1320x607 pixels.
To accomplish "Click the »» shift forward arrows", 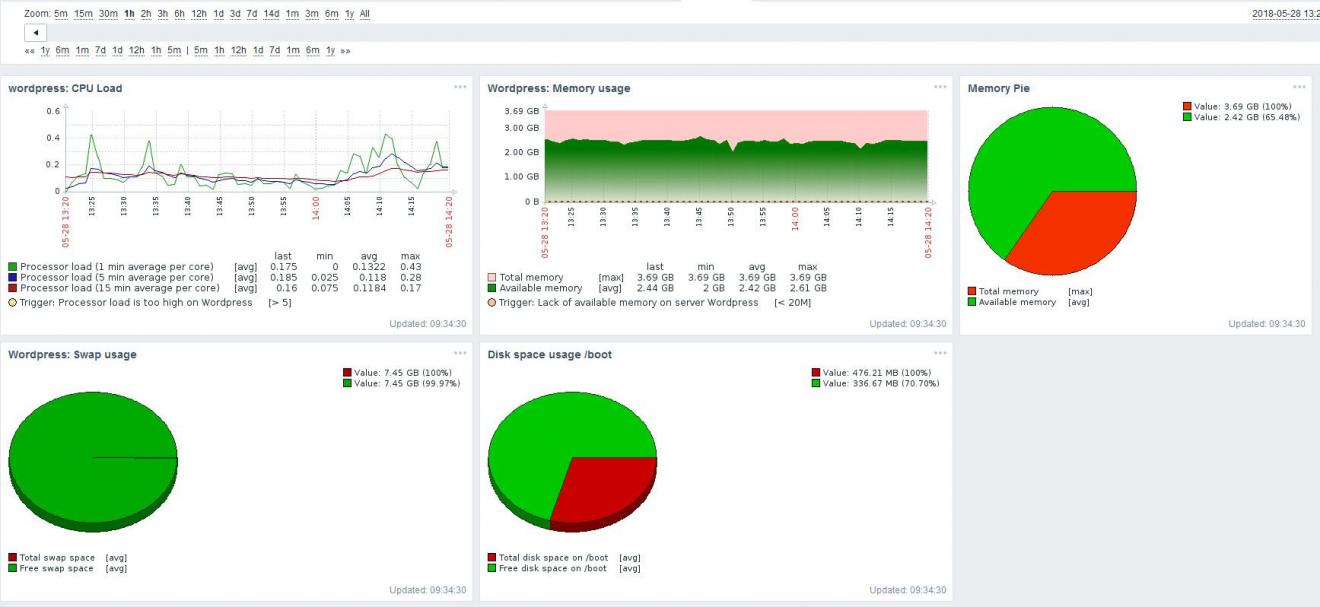I will (345, 50).
